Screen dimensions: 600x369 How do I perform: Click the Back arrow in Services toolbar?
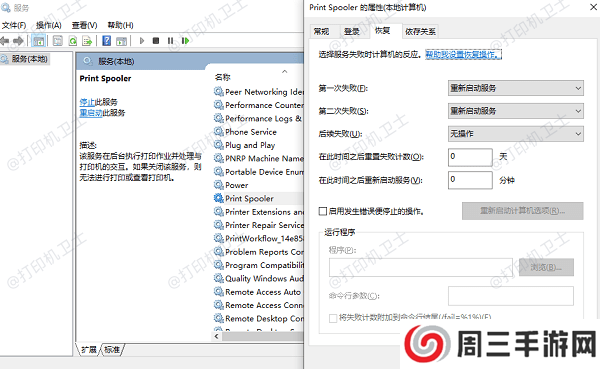5,41
